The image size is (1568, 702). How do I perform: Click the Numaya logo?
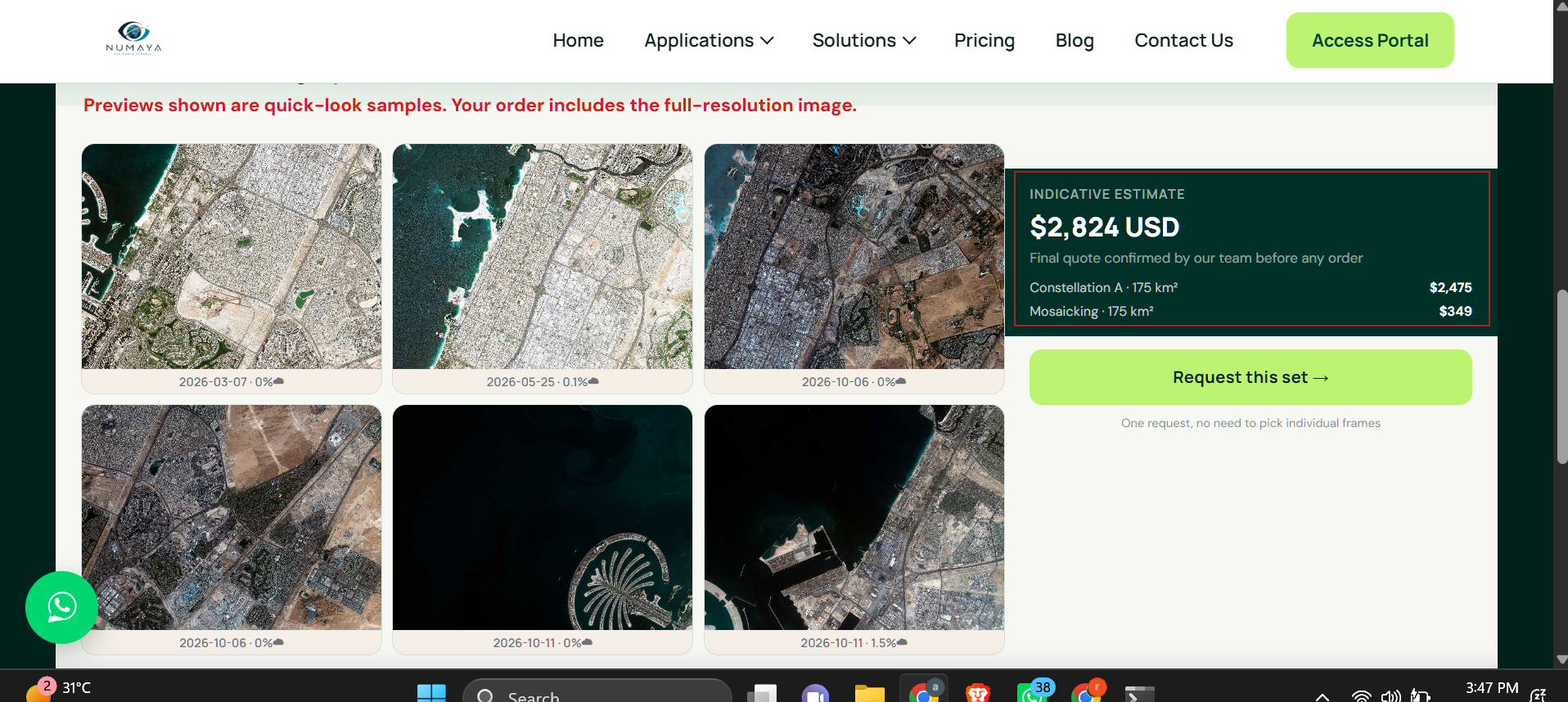[133, 38]
